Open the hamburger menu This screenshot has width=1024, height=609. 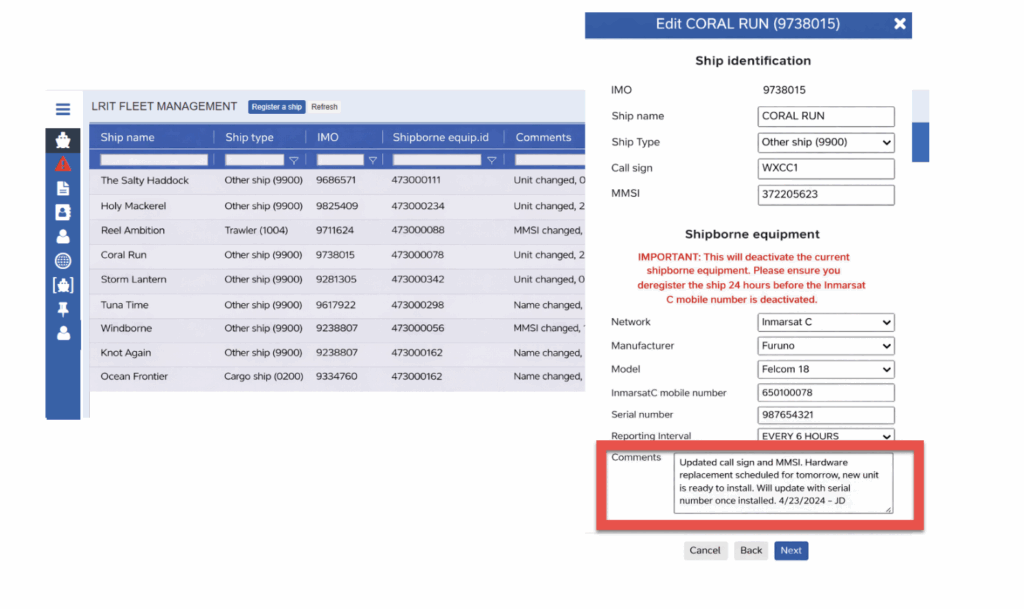[x=63, y=110]
